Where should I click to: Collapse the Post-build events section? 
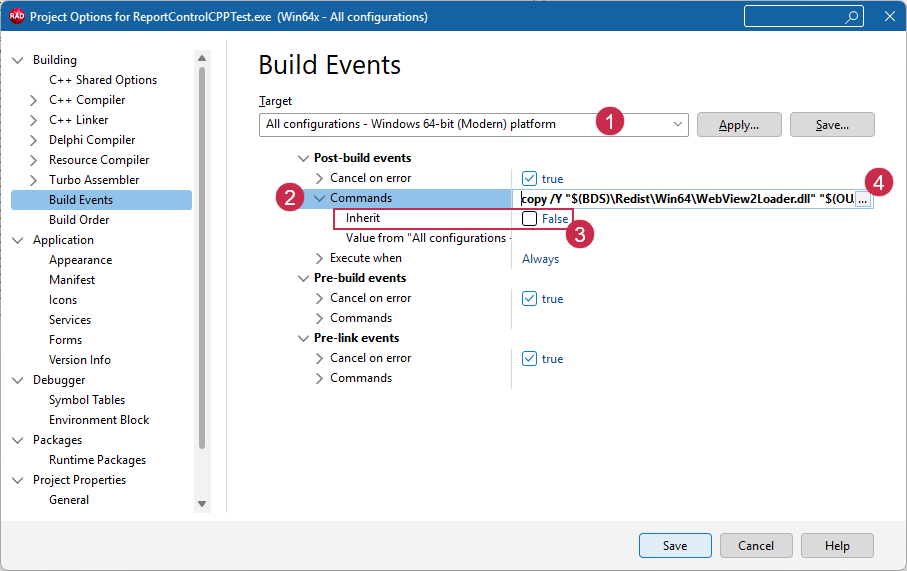coord(303,158)
